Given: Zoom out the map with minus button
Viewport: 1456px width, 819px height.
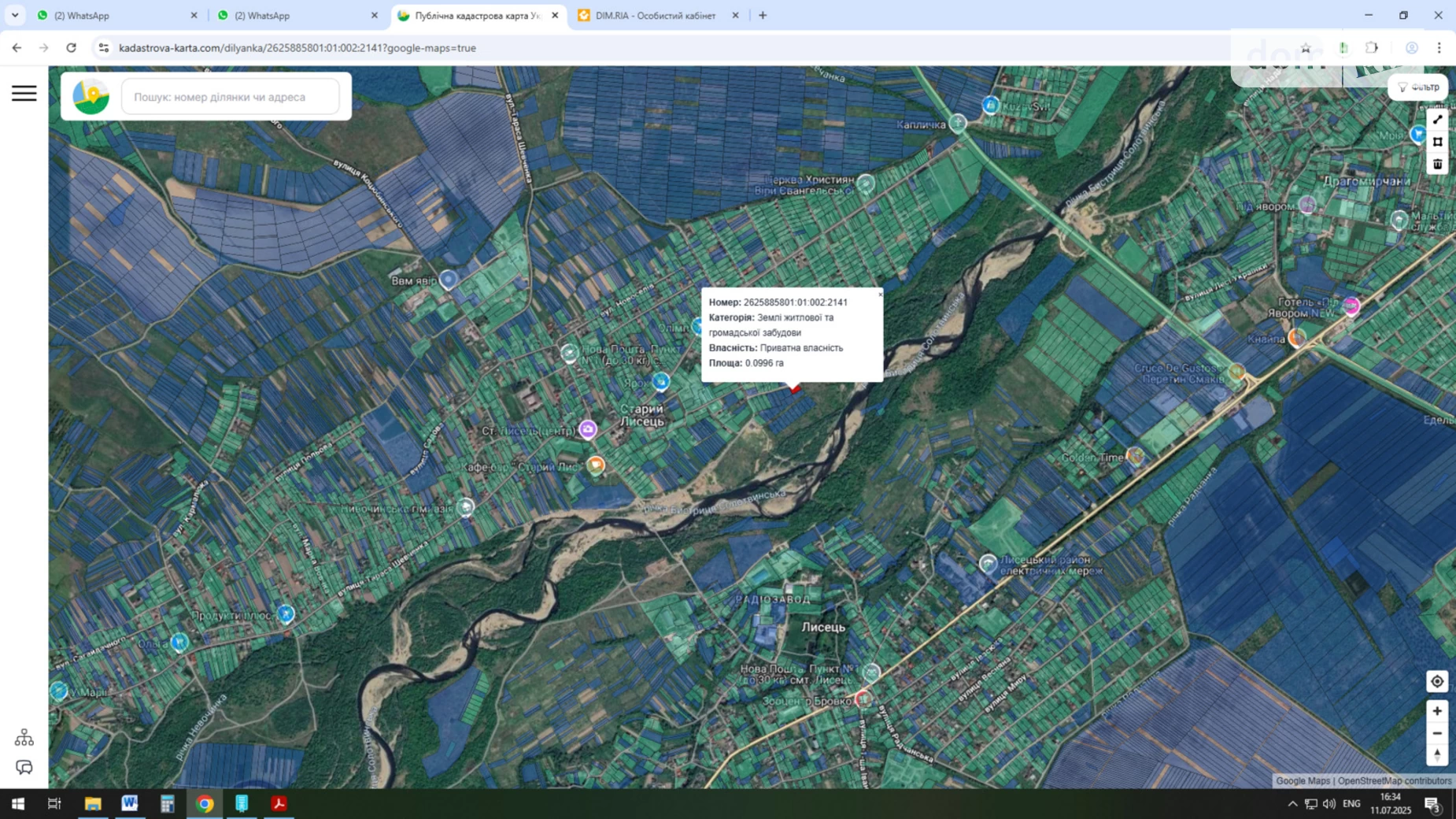Looking at the screenshot, I should pyautogui.click(x=1436, y=733).
